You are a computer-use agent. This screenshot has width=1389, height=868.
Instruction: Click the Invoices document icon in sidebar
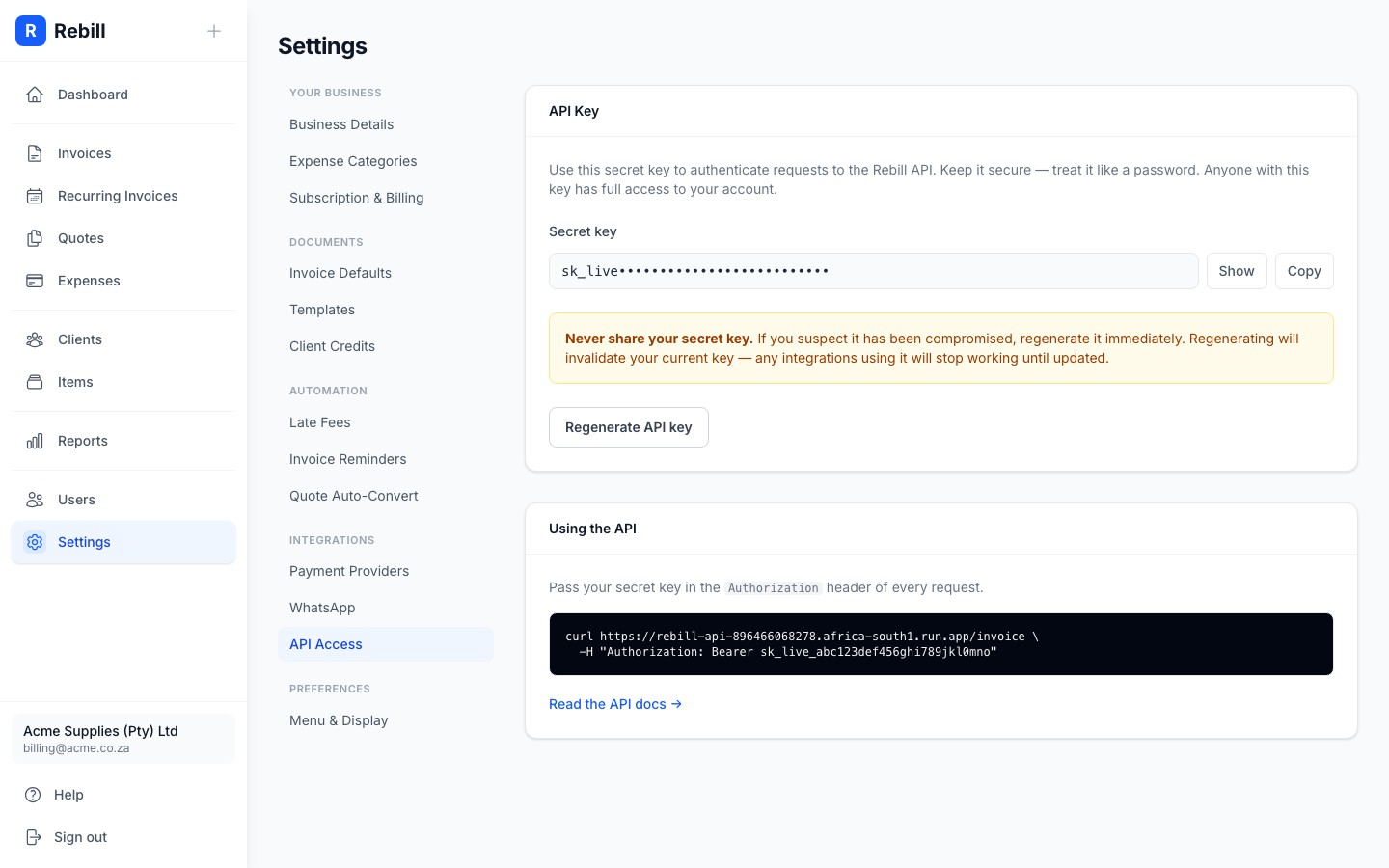point(35,152)
